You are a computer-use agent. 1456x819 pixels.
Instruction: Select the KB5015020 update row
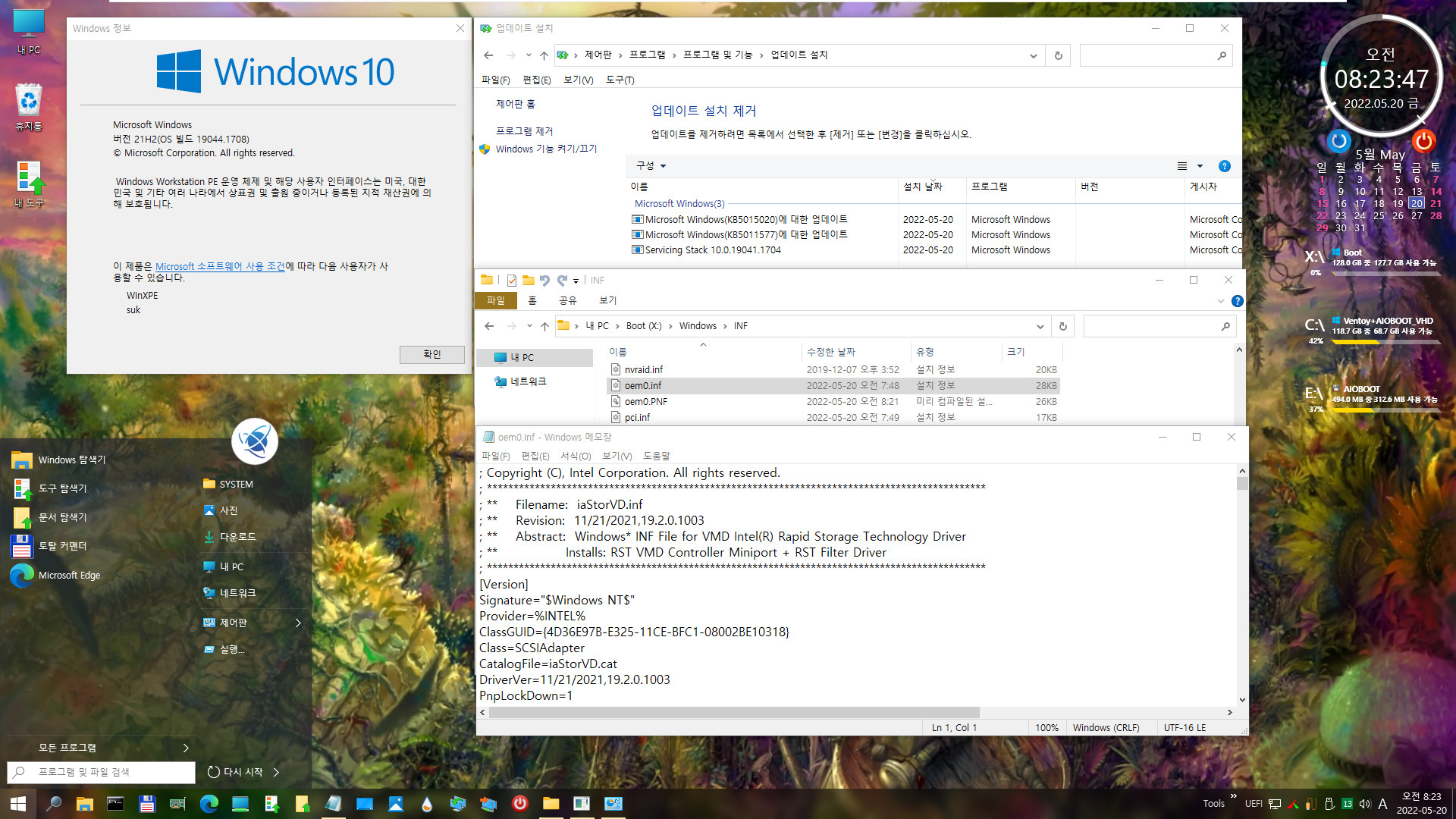point(937,220)
